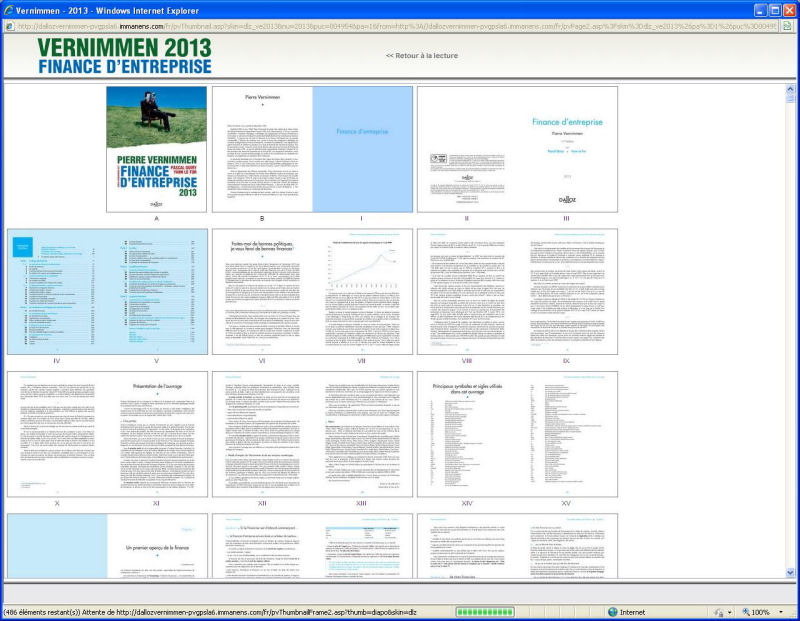
Task: Open the symbols and sigles spread XIV–XV
Action: pos(517,434)
